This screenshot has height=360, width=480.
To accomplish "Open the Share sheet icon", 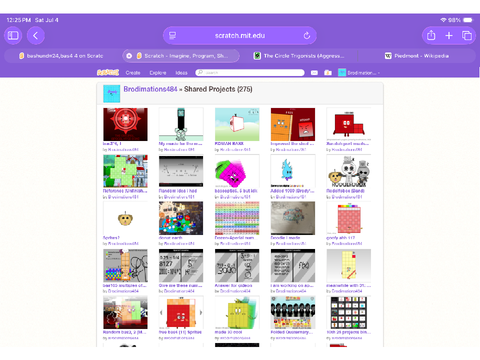I will 431,35.
